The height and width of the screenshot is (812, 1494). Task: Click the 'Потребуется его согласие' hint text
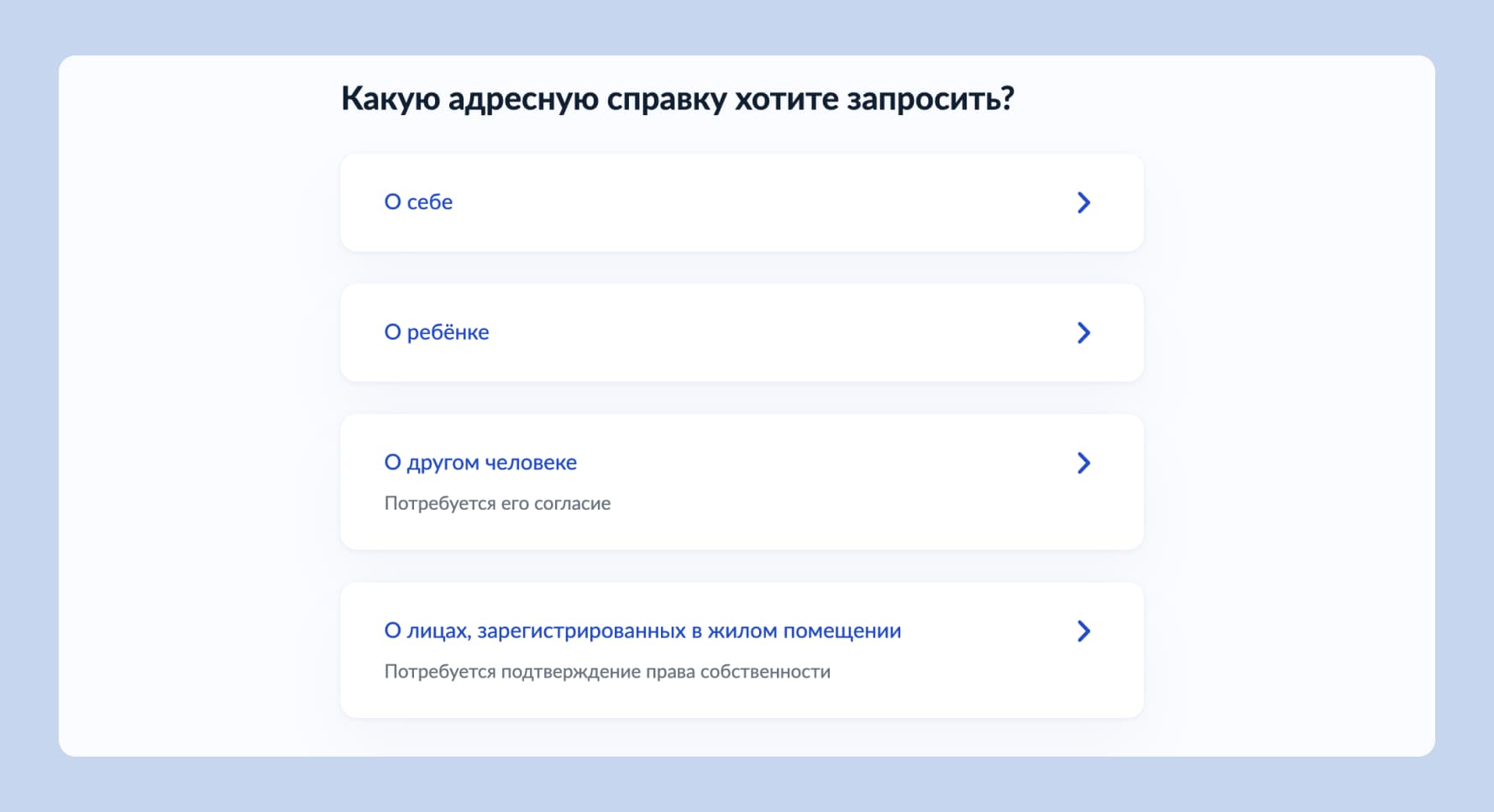click(x=497, y=504)
